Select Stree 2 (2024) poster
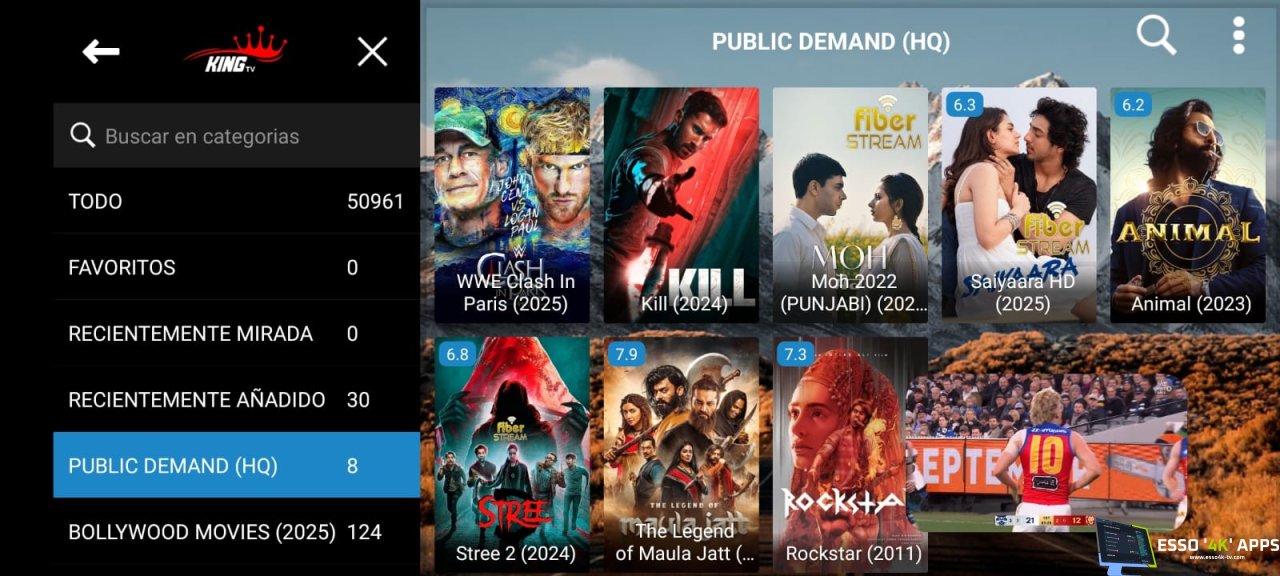This screenshot has height=576, width=1280. (512, 454)
